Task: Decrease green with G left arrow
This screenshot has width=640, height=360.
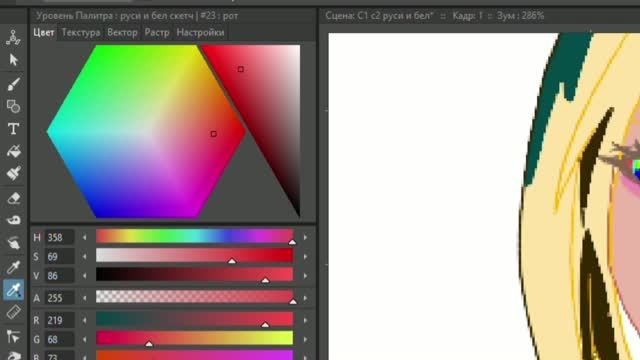Action: pos(84,339)
